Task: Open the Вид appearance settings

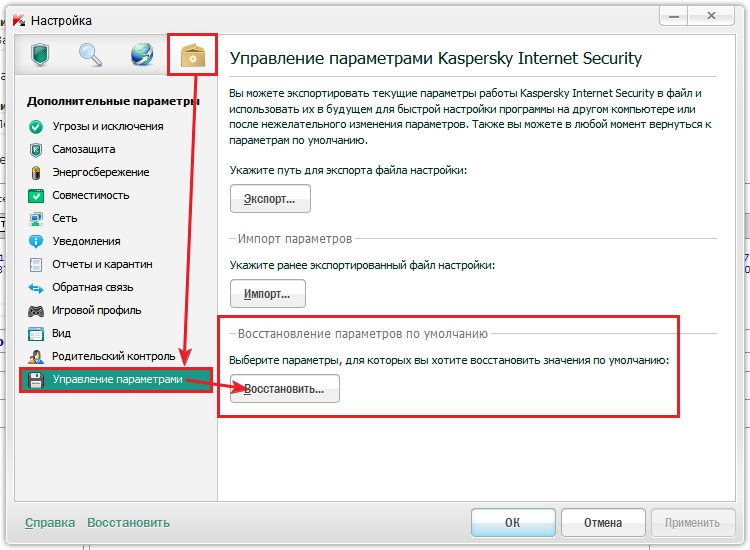Action: 62,333
